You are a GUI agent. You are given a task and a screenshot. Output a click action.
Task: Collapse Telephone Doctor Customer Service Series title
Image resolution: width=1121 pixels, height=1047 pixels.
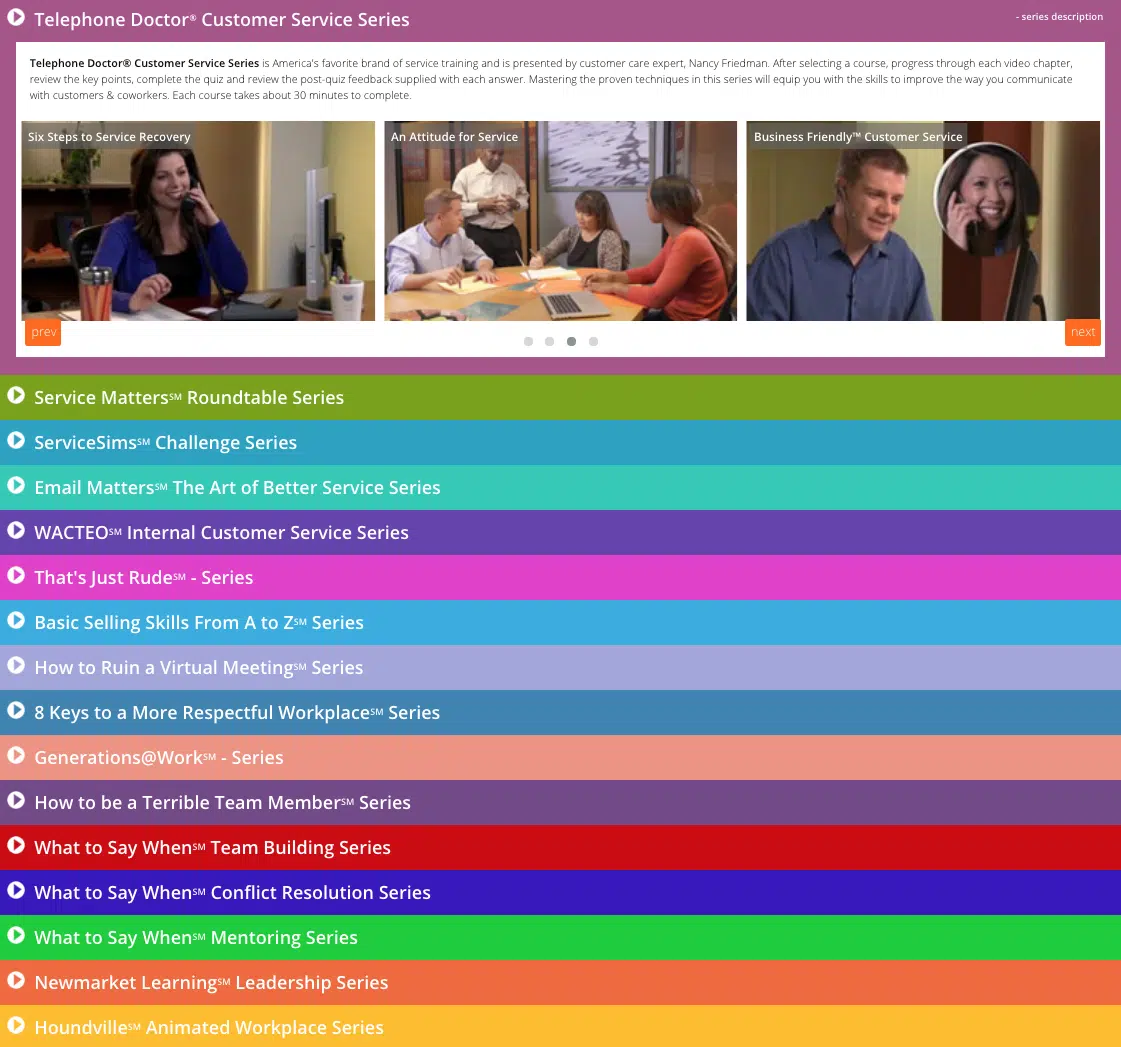click(x=222, y=20)
